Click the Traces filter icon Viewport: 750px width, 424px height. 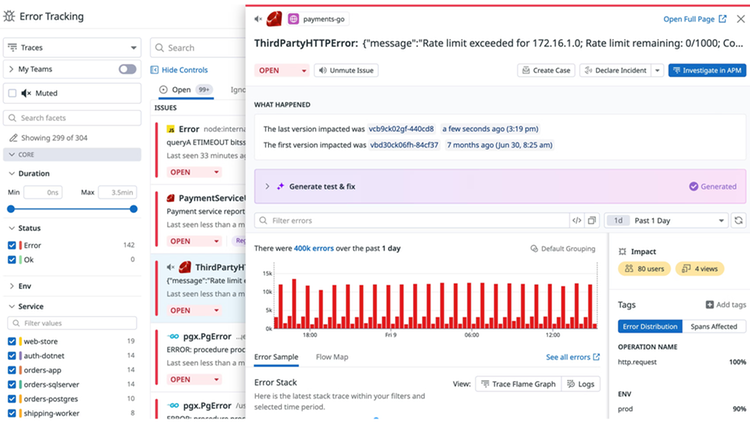coord(13,47)
